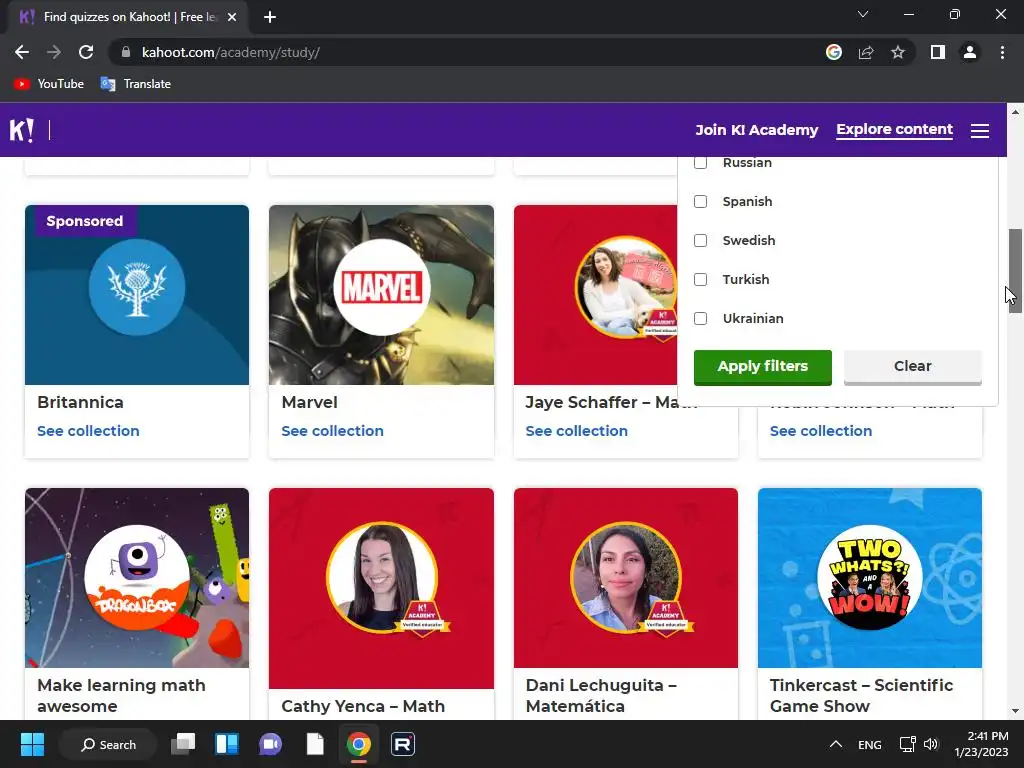The image size is (1024, 768).
Task: Click the Kahoot K! logo in header
Action: pyautogui.click(x=21, y=130)
